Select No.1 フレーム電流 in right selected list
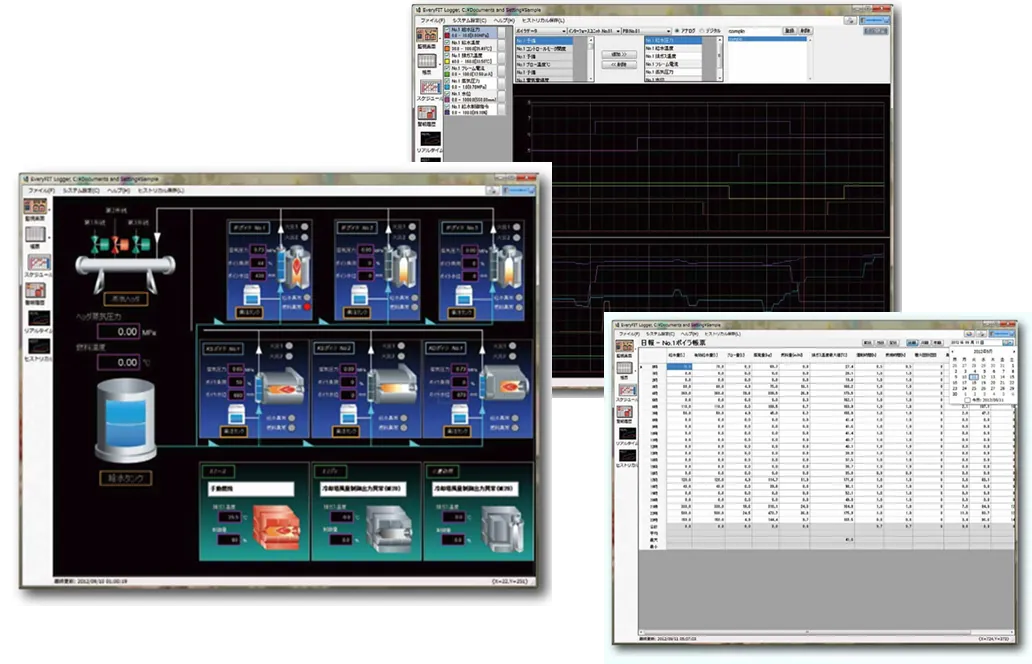 tap(673, 64)
